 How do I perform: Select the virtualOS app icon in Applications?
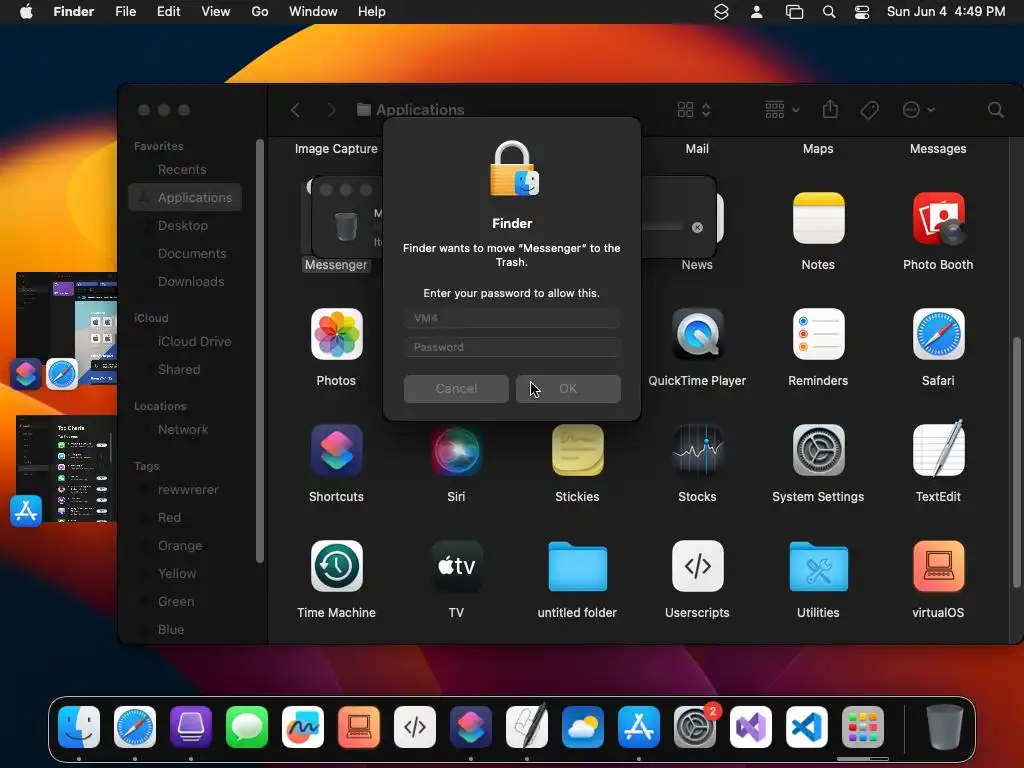click(938, 566)
